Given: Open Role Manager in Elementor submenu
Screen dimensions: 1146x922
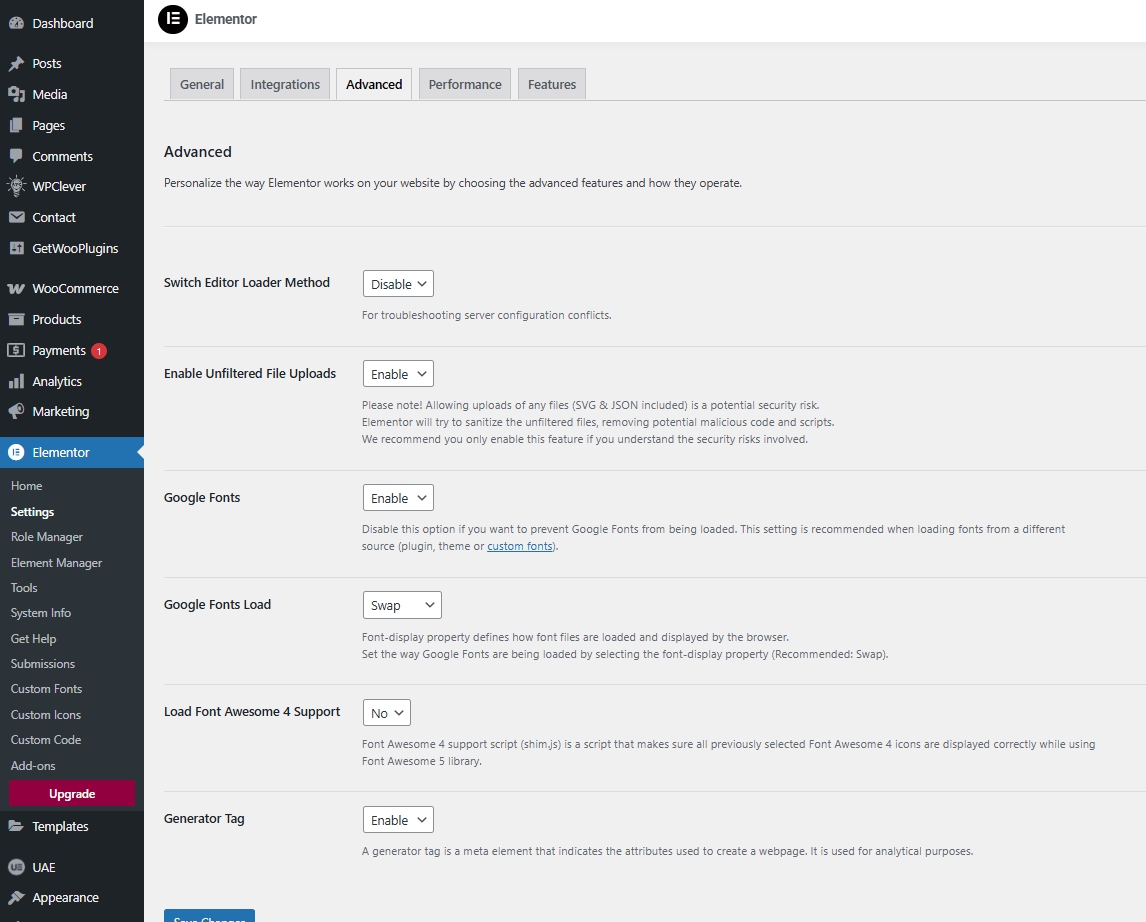Looking at the screenshot, I should (47, 537).
